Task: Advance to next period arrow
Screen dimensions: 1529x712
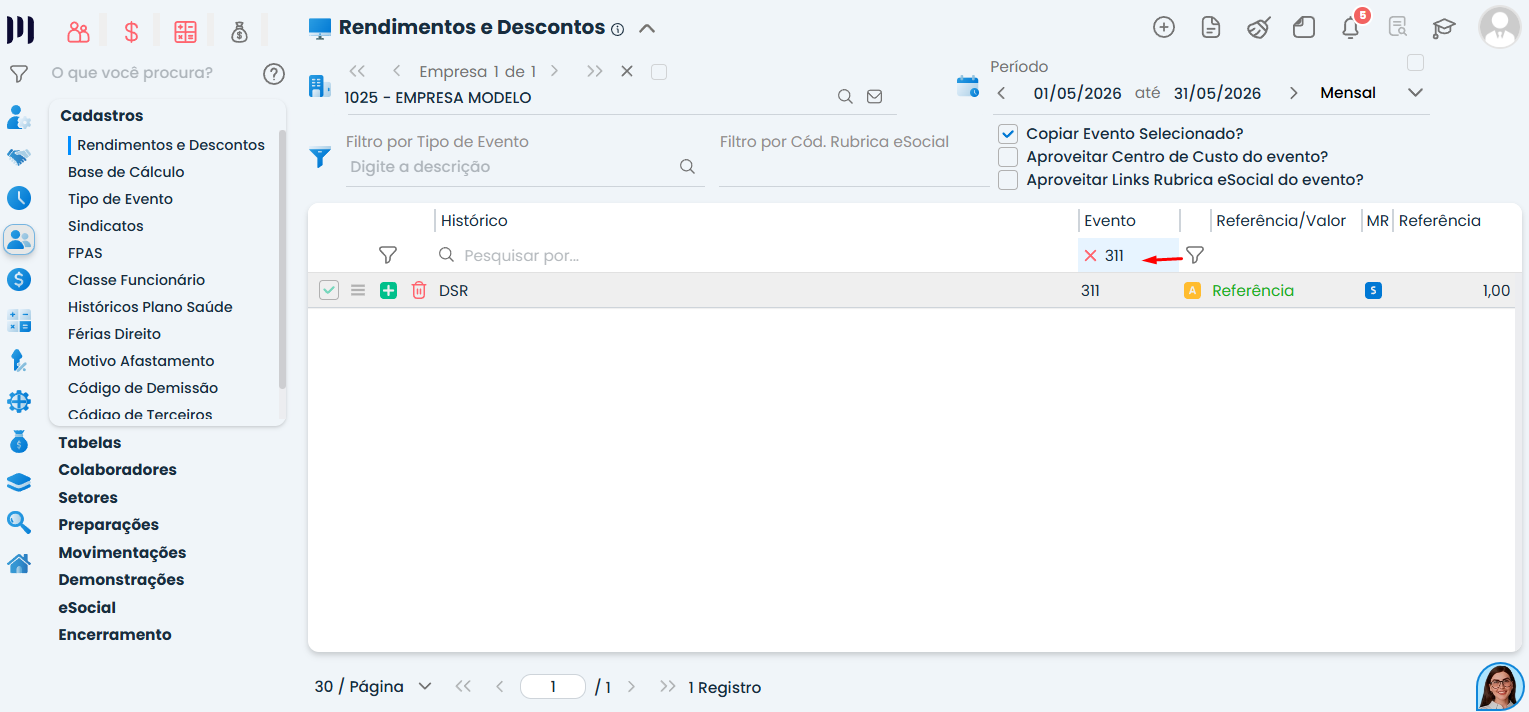Action: point(1293,93)
